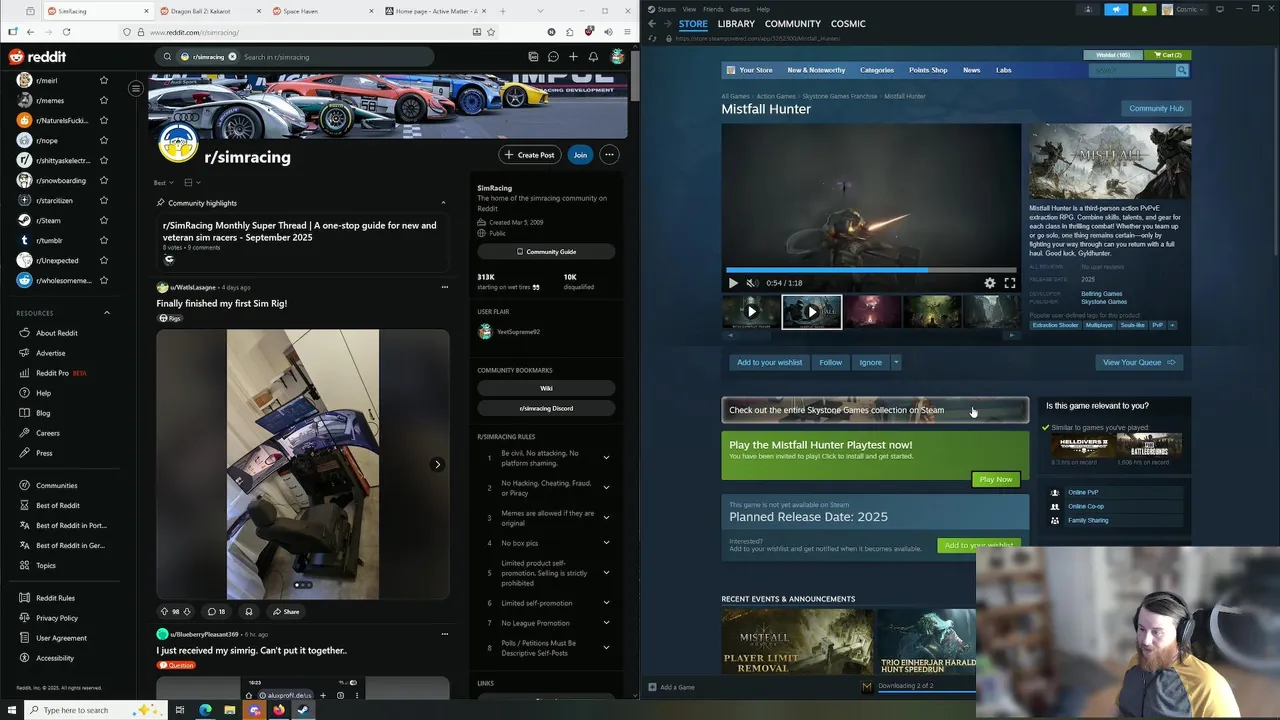Toggle favorite star for r/meirl
This screenshot has width=1280, height=720.
click(103, 81)
